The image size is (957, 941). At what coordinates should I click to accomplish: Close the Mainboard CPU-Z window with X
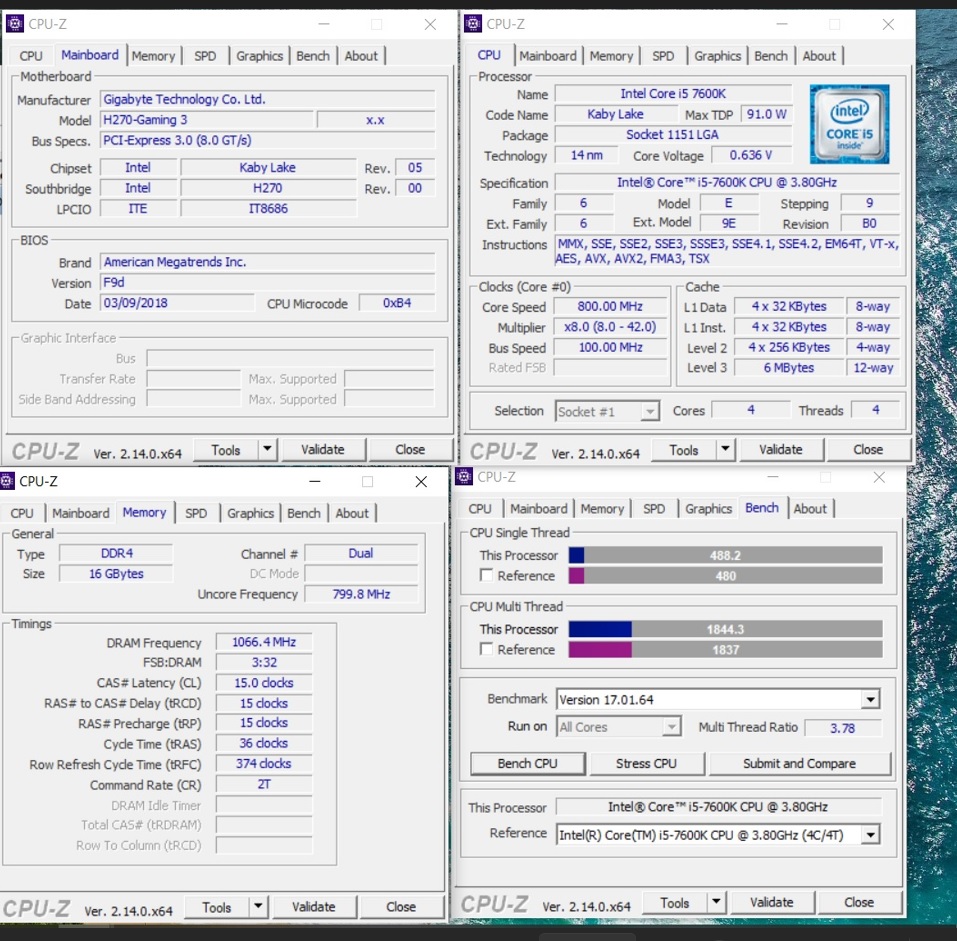tap(430, 24)
